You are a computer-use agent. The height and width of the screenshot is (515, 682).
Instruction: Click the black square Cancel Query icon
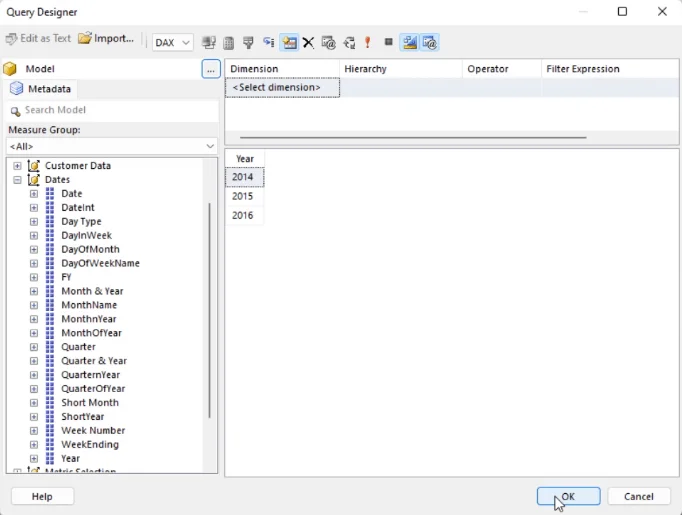389,42
